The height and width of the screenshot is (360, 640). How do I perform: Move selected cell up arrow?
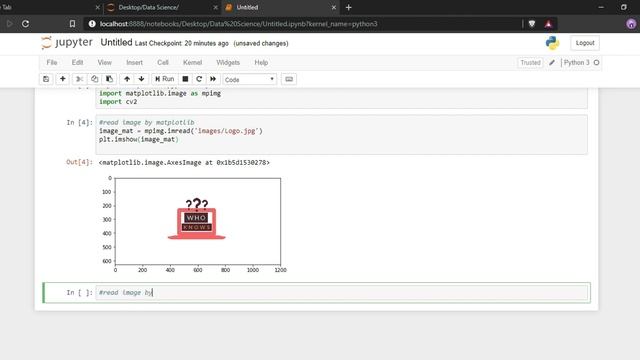point(127,79)
